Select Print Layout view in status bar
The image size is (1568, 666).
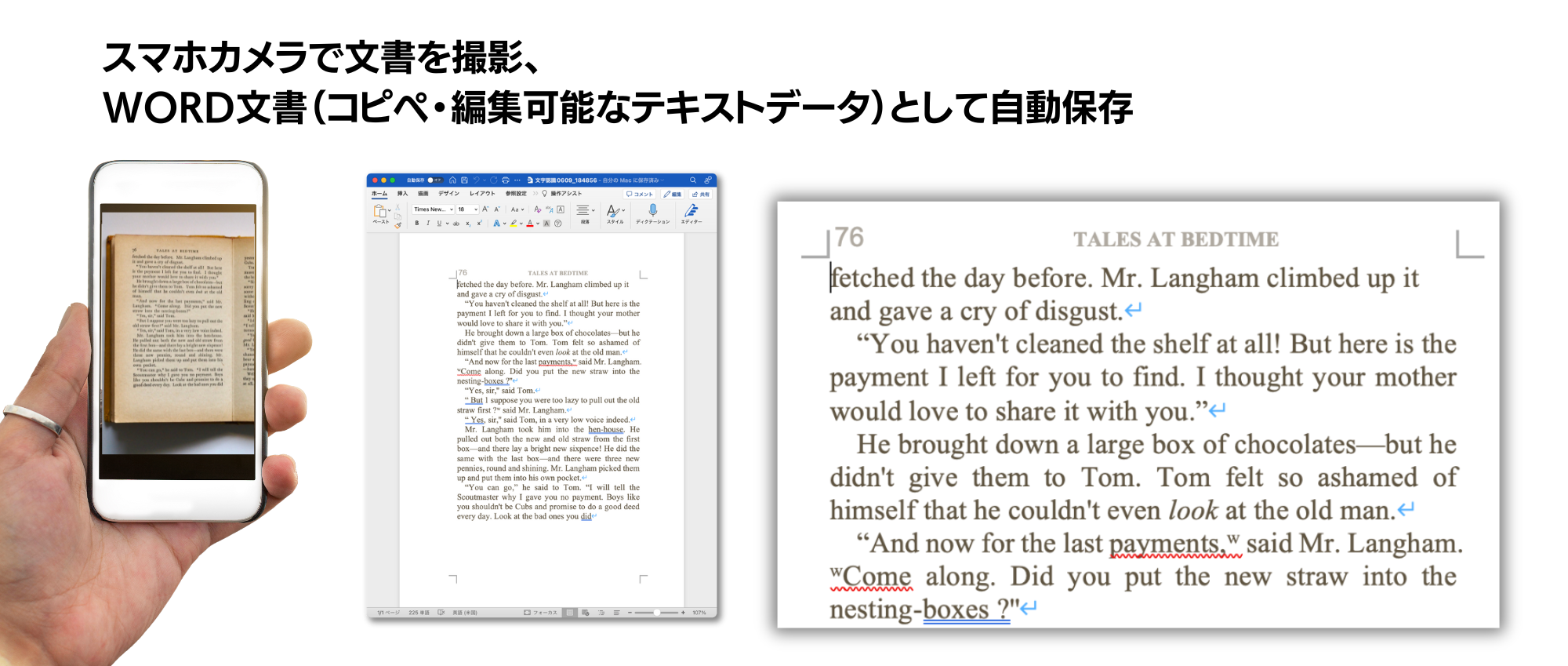pos(570,613)
